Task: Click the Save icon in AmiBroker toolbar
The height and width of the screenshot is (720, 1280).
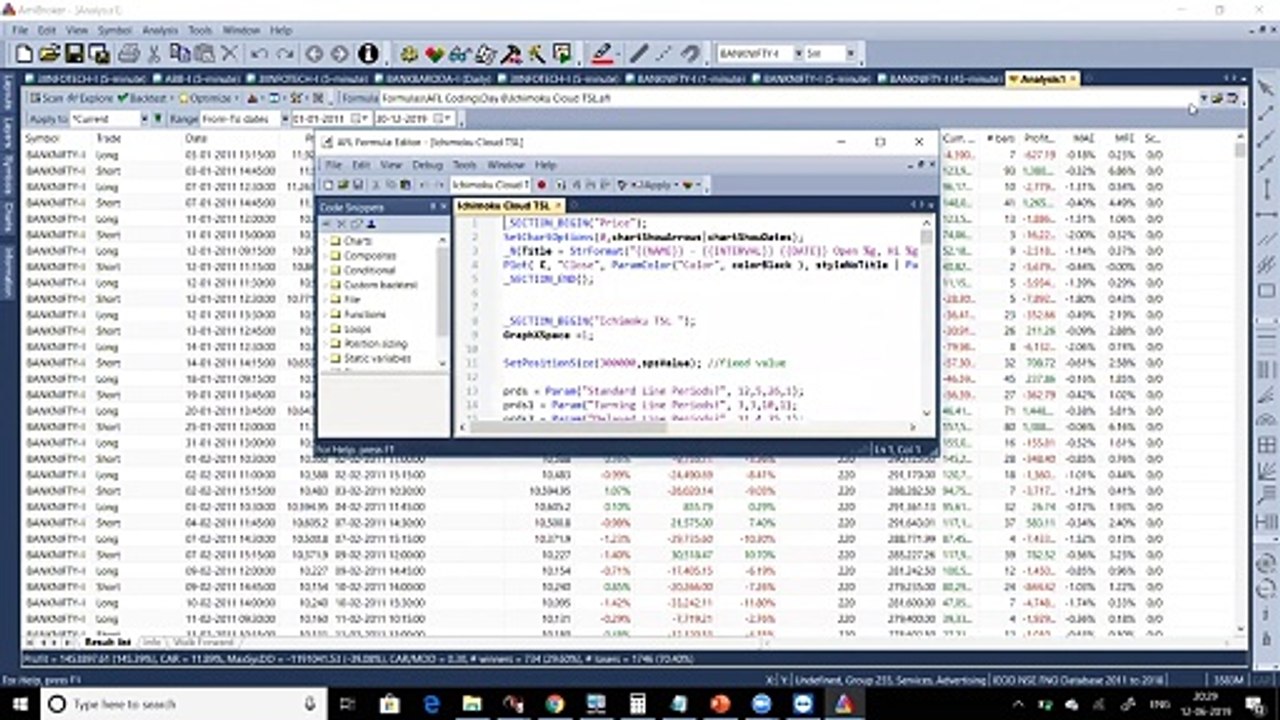Action: pyautogui.click(x=74, y=53)
